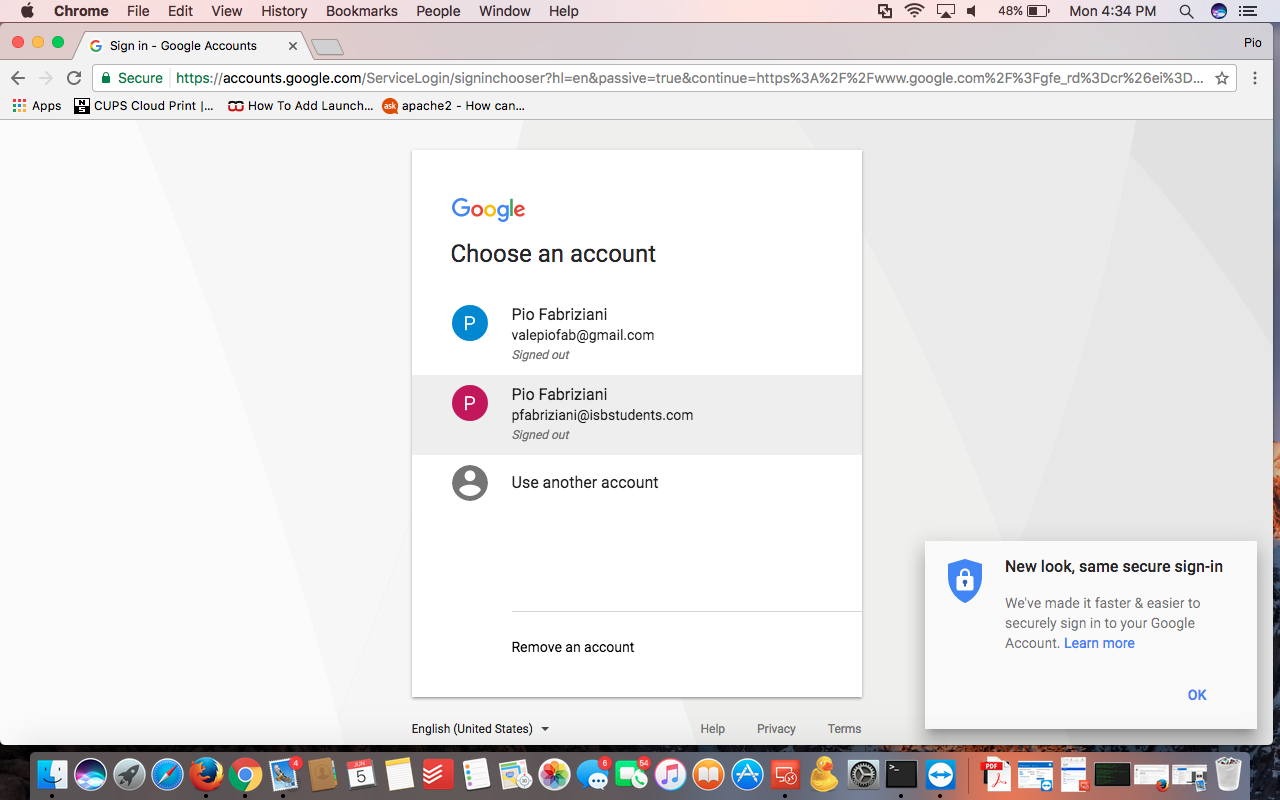
Task: Close the Sign in - Google Accounts tab
Action: (x=293, y=46)
